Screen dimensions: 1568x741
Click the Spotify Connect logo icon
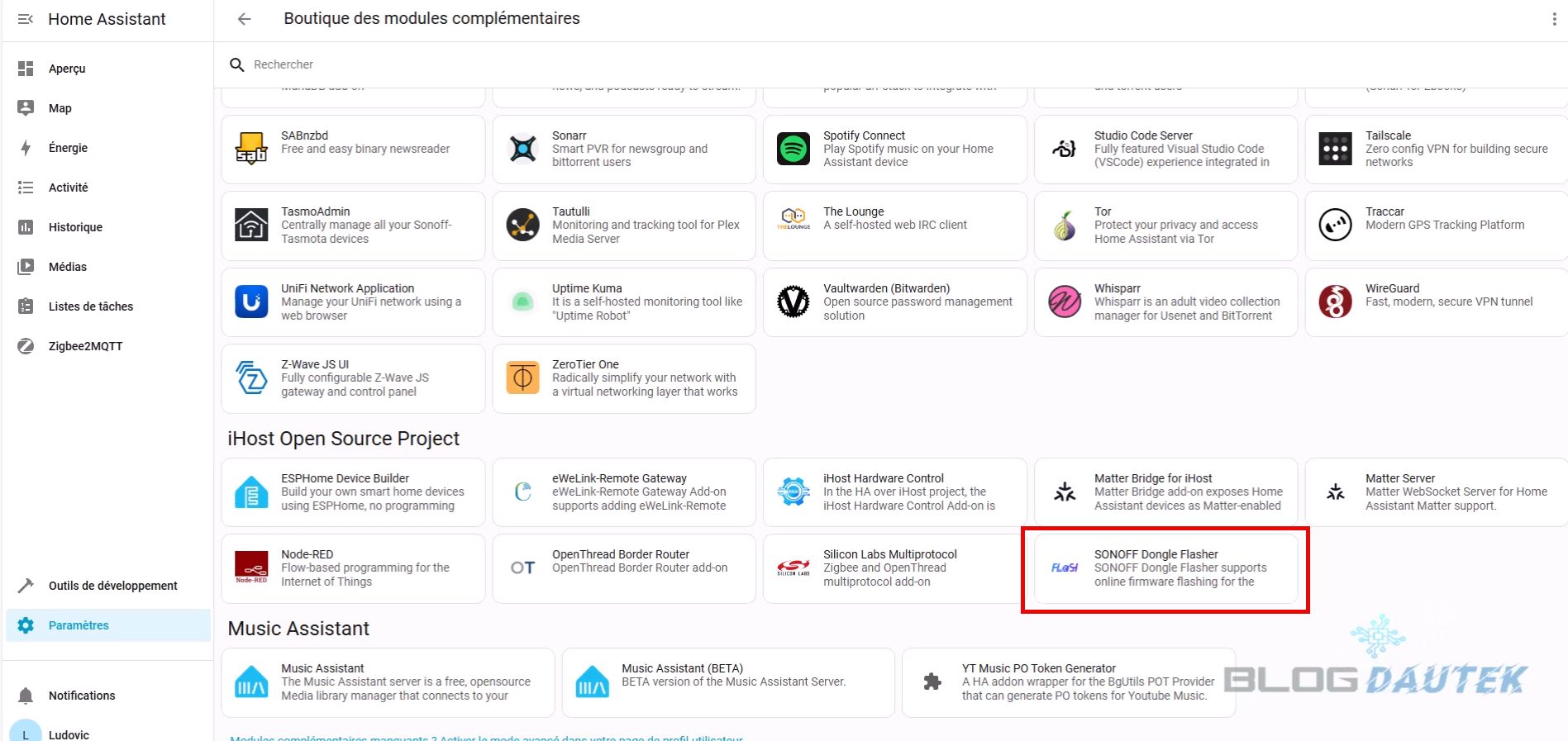point(794,150)
